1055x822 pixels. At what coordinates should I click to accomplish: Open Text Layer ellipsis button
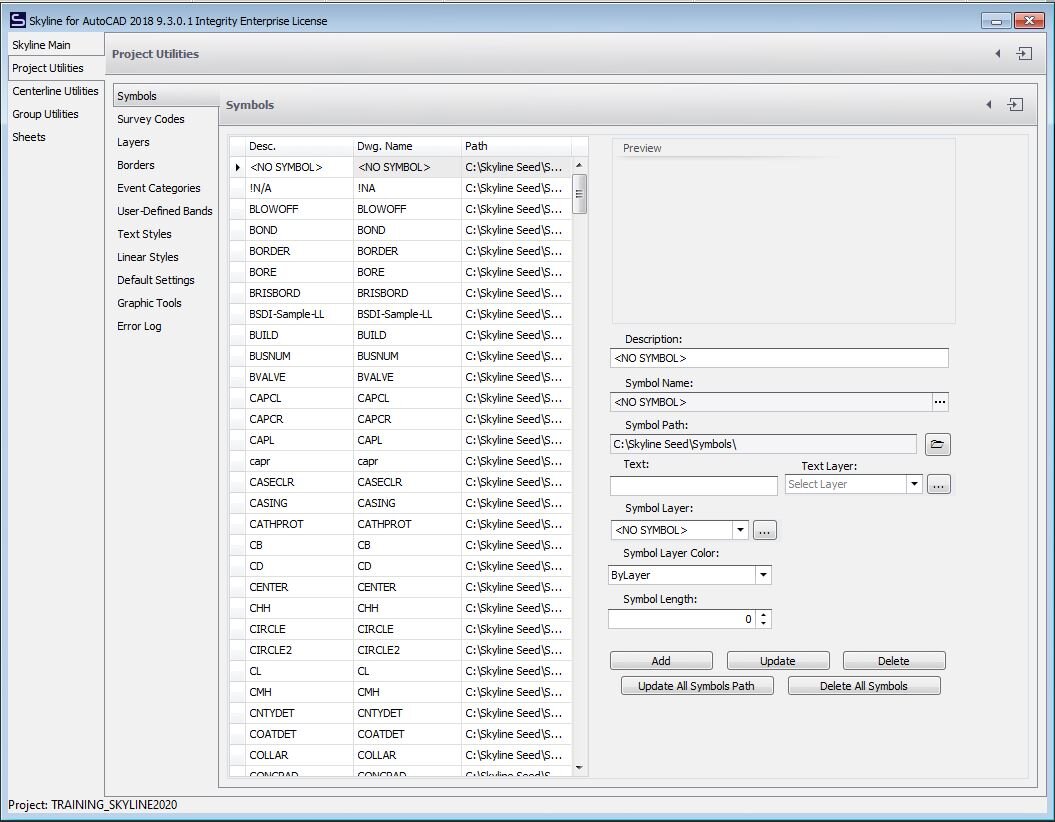tap(939, 484)
